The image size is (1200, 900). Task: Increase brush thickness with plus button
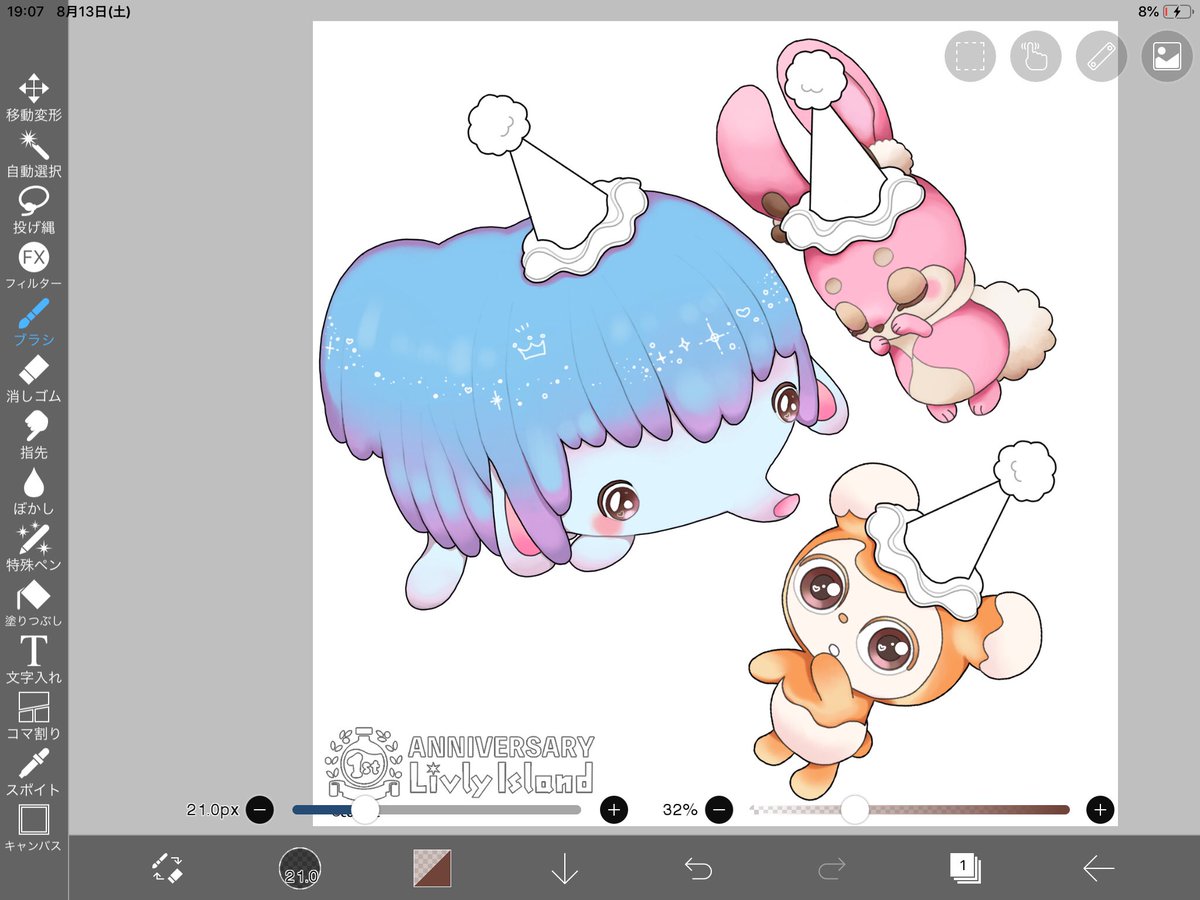coord(614,809)
